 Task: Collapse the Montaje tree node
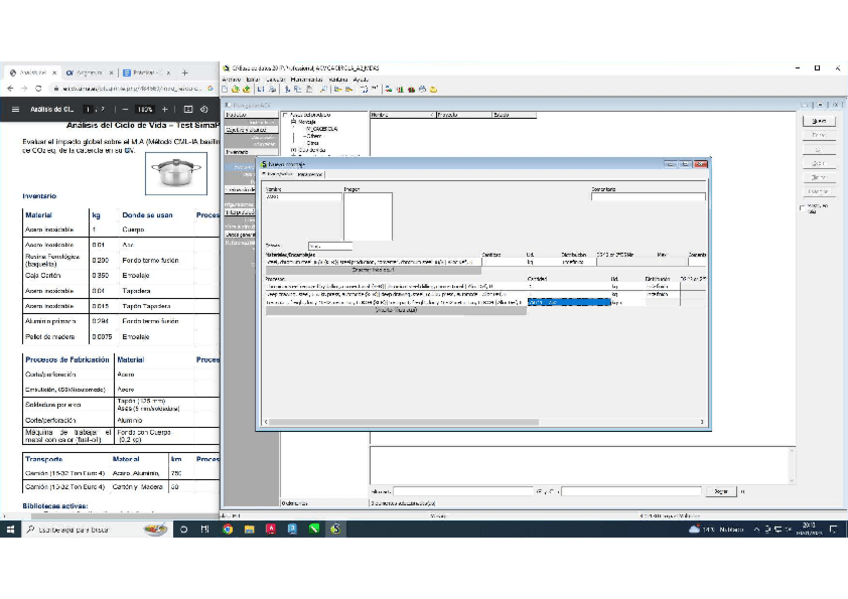(x=293, y=122)
